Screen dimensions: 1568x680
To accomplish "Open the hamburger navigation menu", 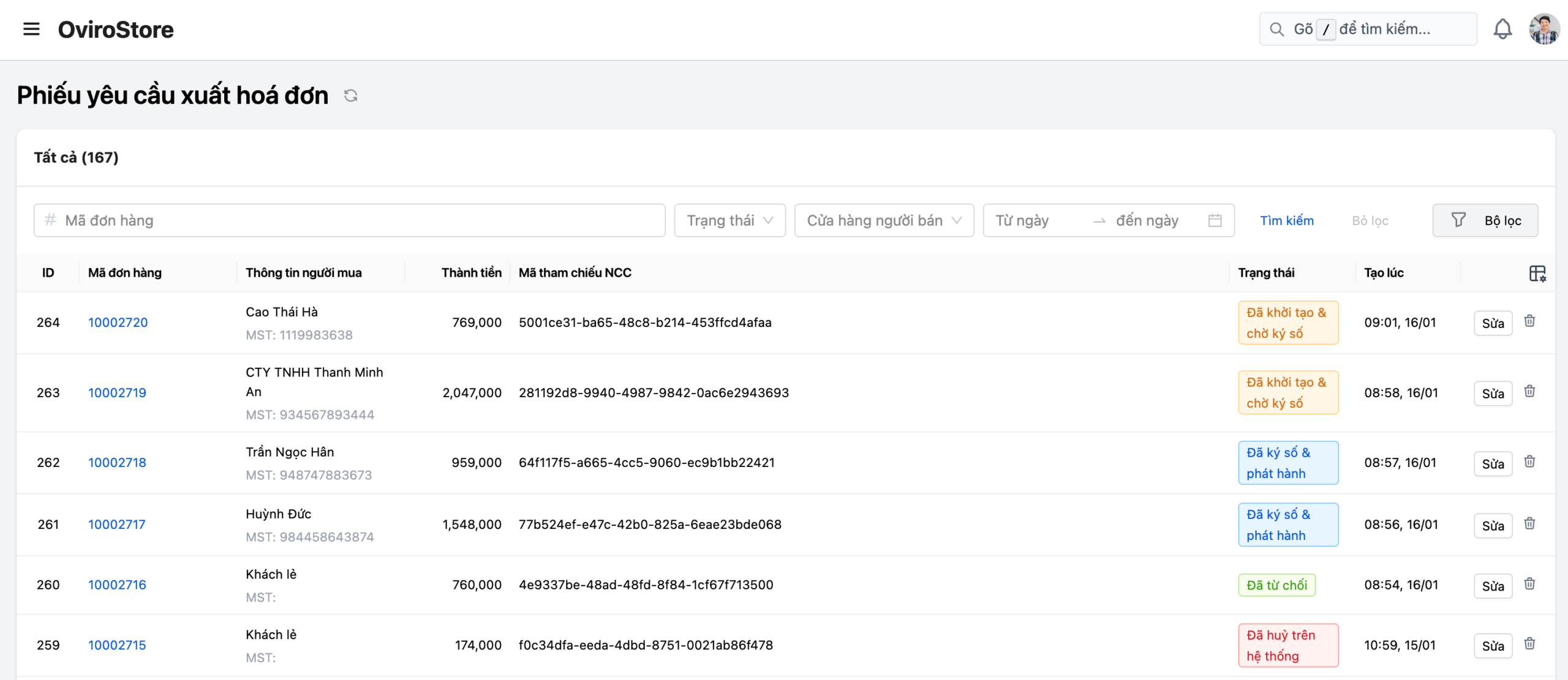I will (31, 29).
